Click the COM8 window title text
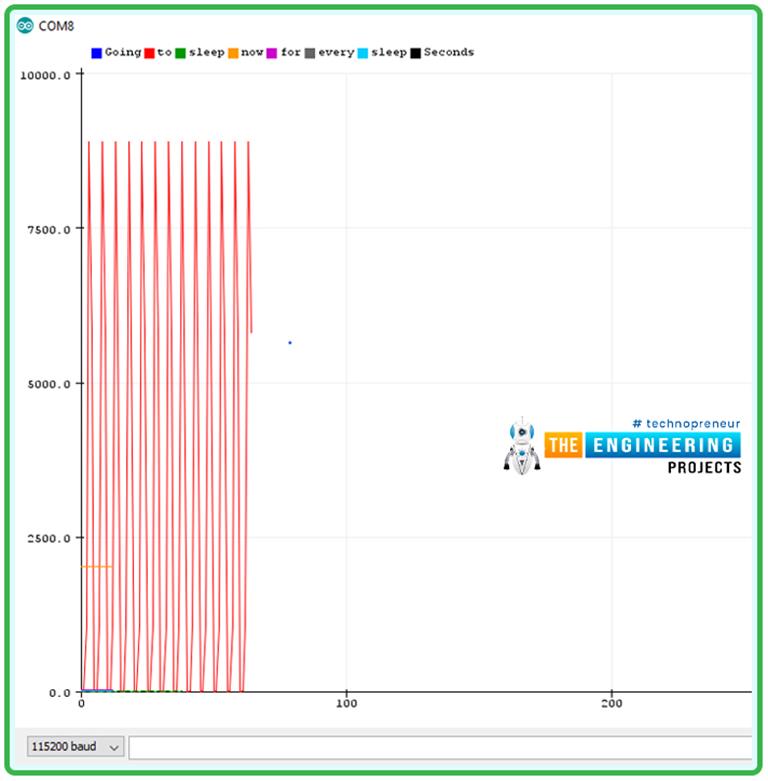768x781 pixels. click(57, 26)
